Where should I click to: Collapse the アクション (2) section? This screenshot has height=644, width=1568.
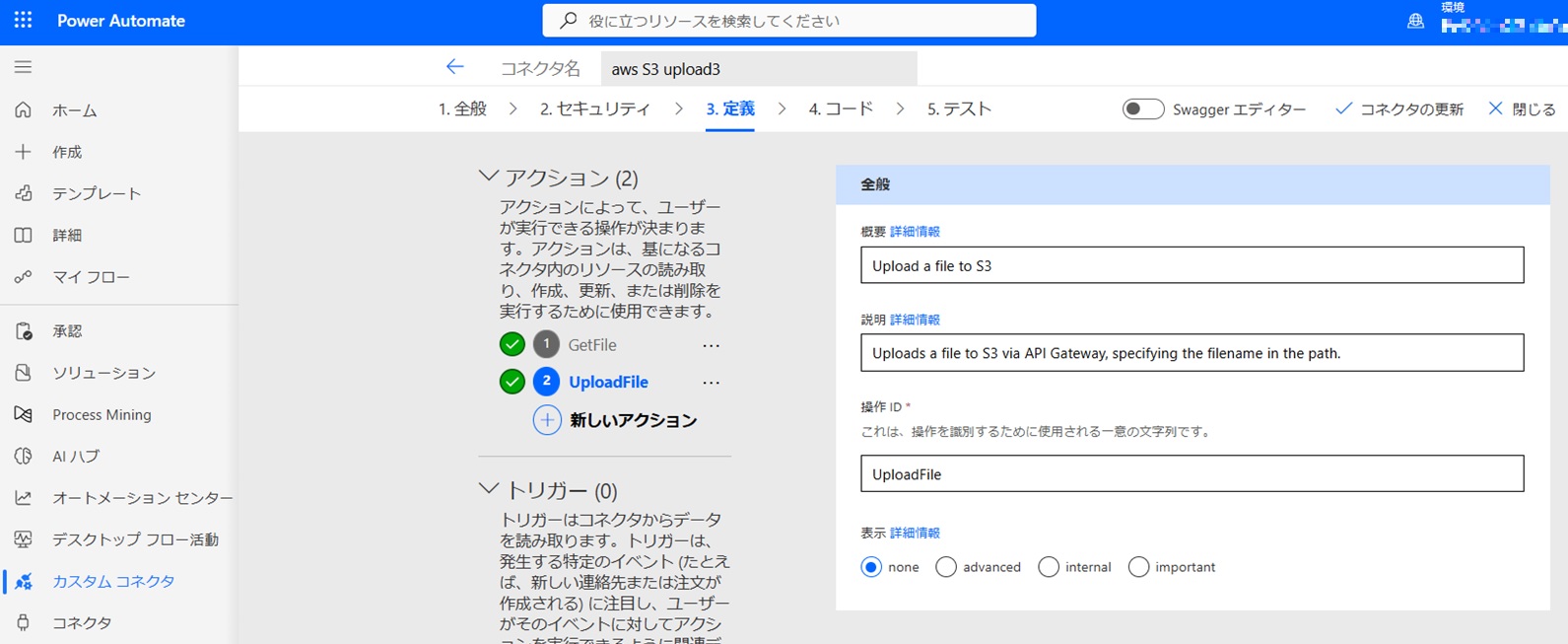488,177
